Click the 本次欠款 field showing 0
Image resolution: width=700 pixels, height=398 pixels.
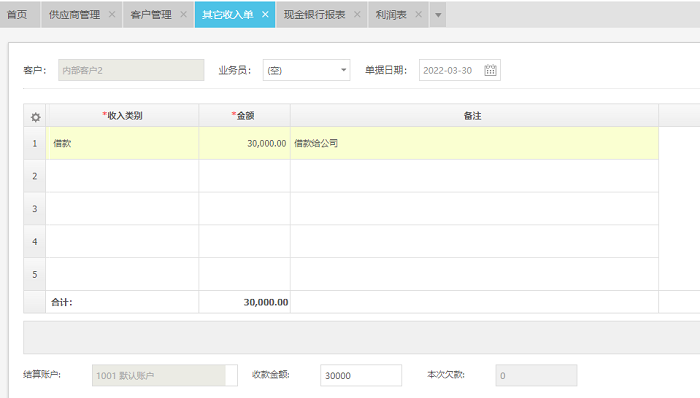pyautogui.click(x=536, y=375)
